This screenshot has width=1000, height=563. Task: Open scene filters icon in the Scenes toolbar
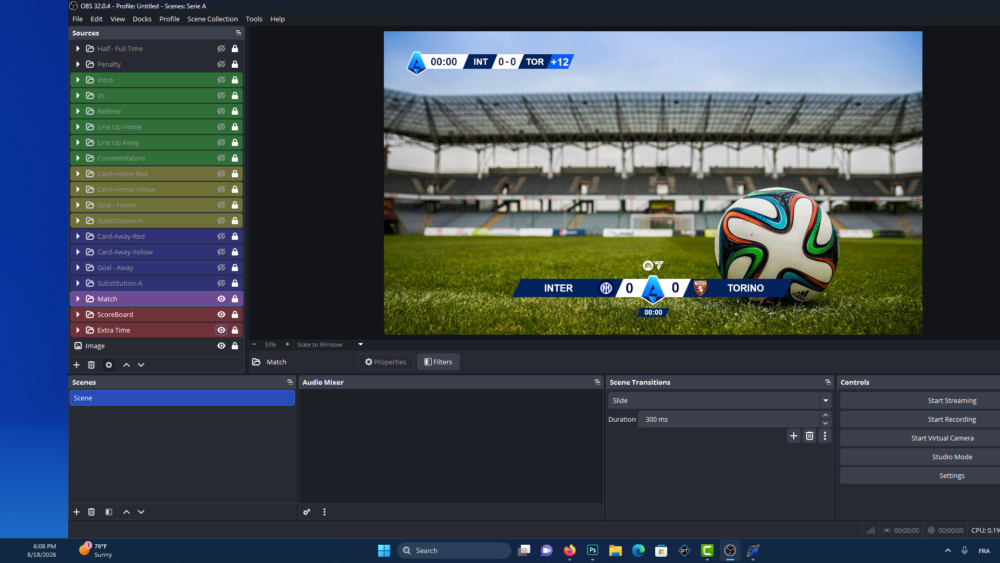(x=108, y=512)
